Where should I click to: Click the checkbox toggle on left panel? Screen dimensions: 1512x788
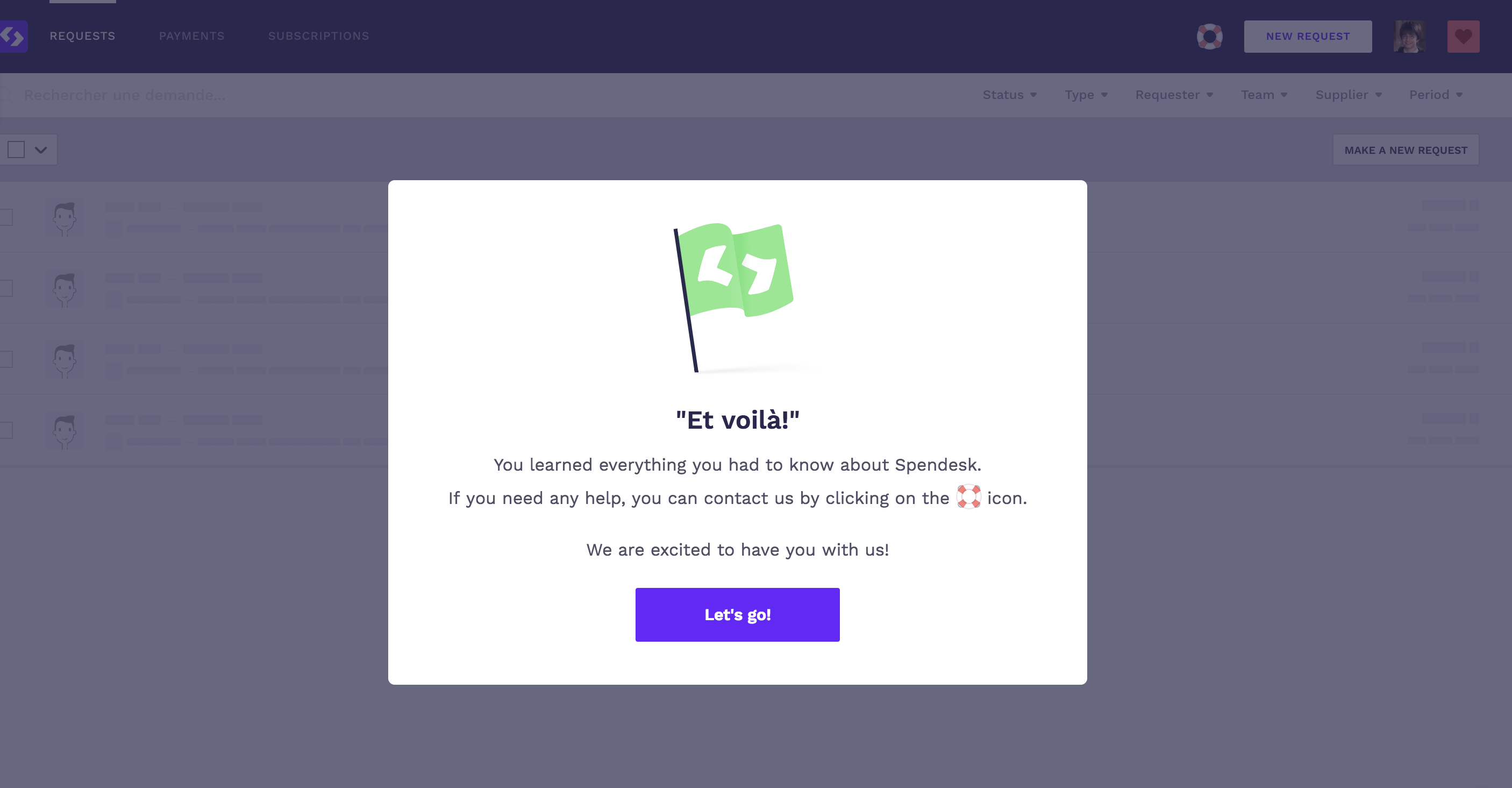pos(16,149)
